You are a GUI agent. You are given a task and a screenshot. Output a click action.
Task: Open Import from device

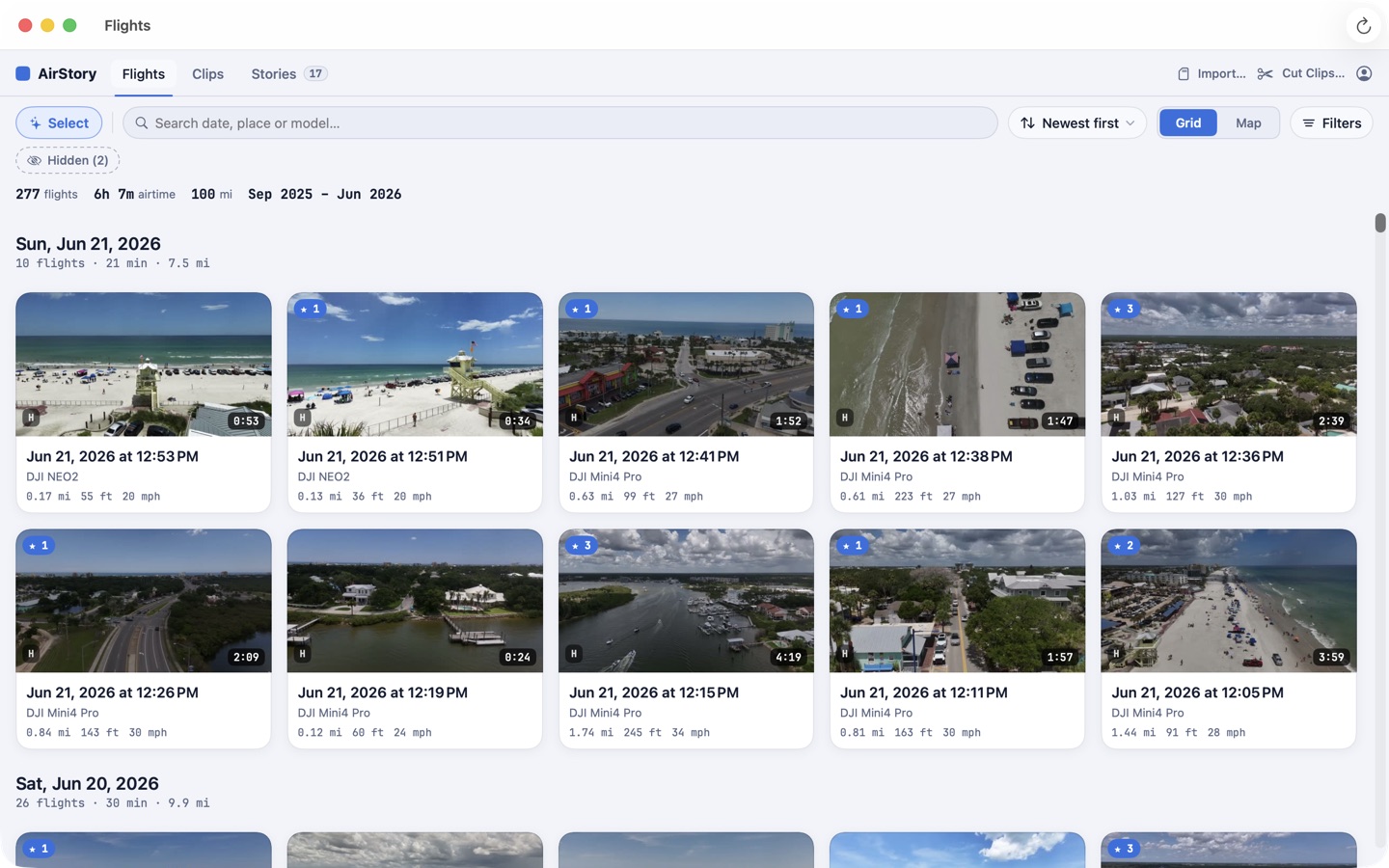(x=1212, y=73)
